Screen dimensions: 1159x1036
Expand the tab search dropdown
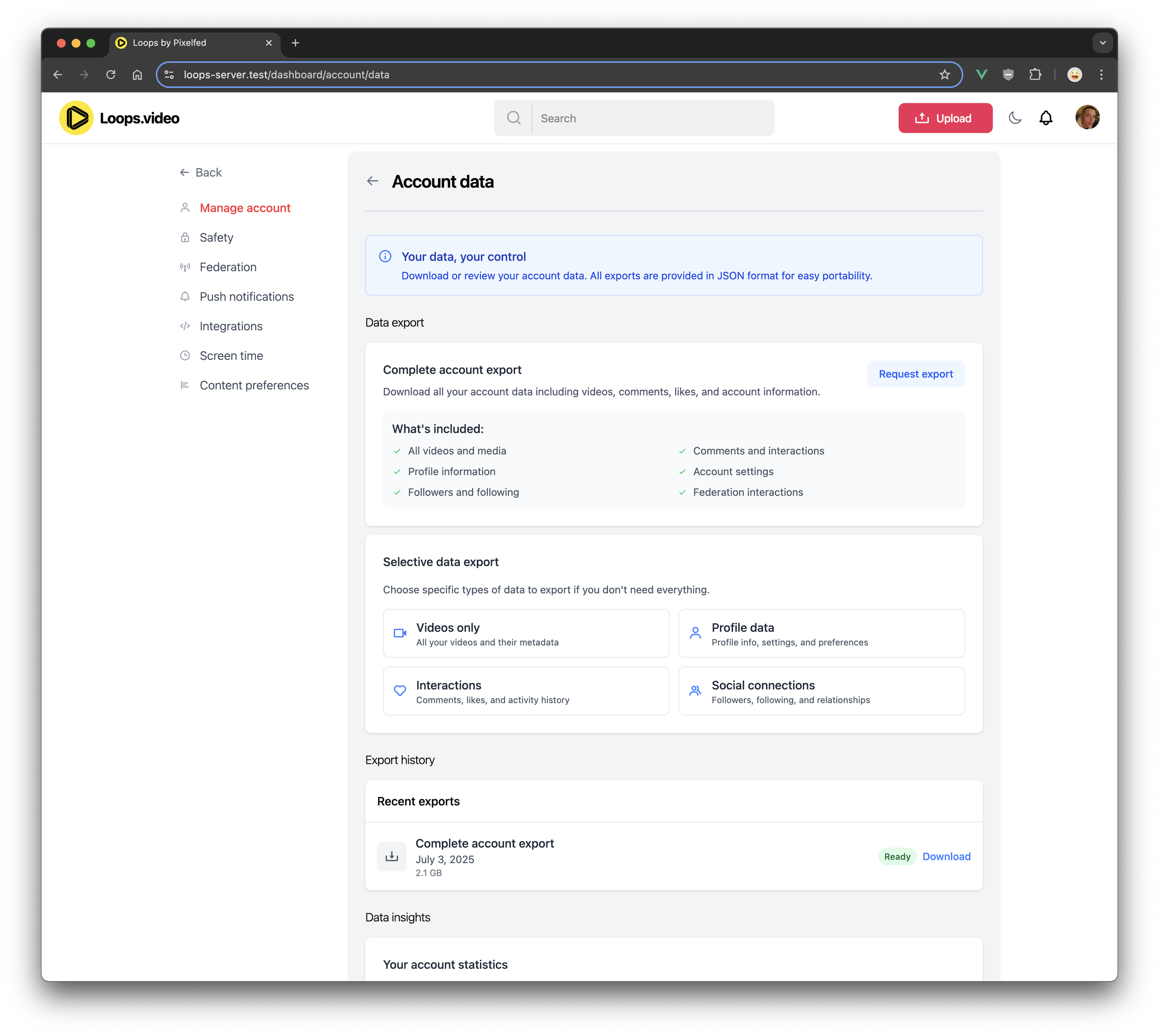pyautogui.click(x=1103, y=43)
